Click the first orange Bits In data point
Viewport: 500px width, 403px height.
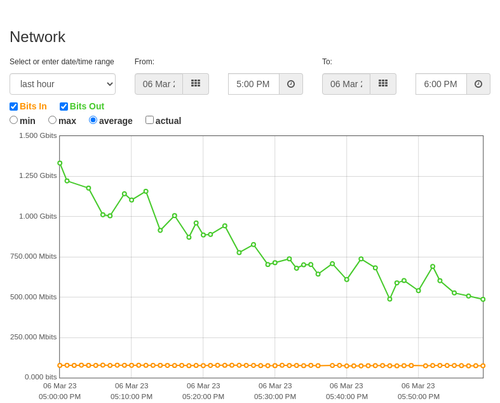(x=60, y=365)
